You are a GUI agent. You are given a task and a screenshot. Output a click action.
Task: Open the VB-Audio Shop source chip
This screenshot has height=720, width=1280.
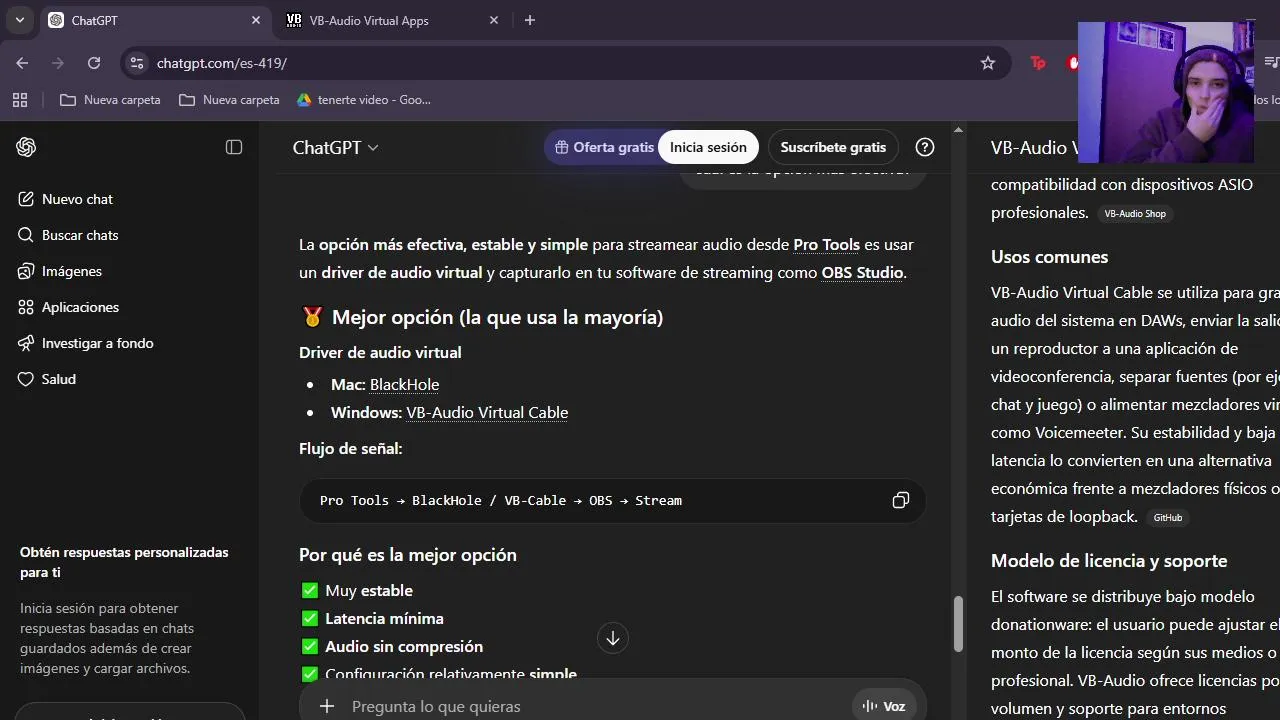tap(1134, 214)
